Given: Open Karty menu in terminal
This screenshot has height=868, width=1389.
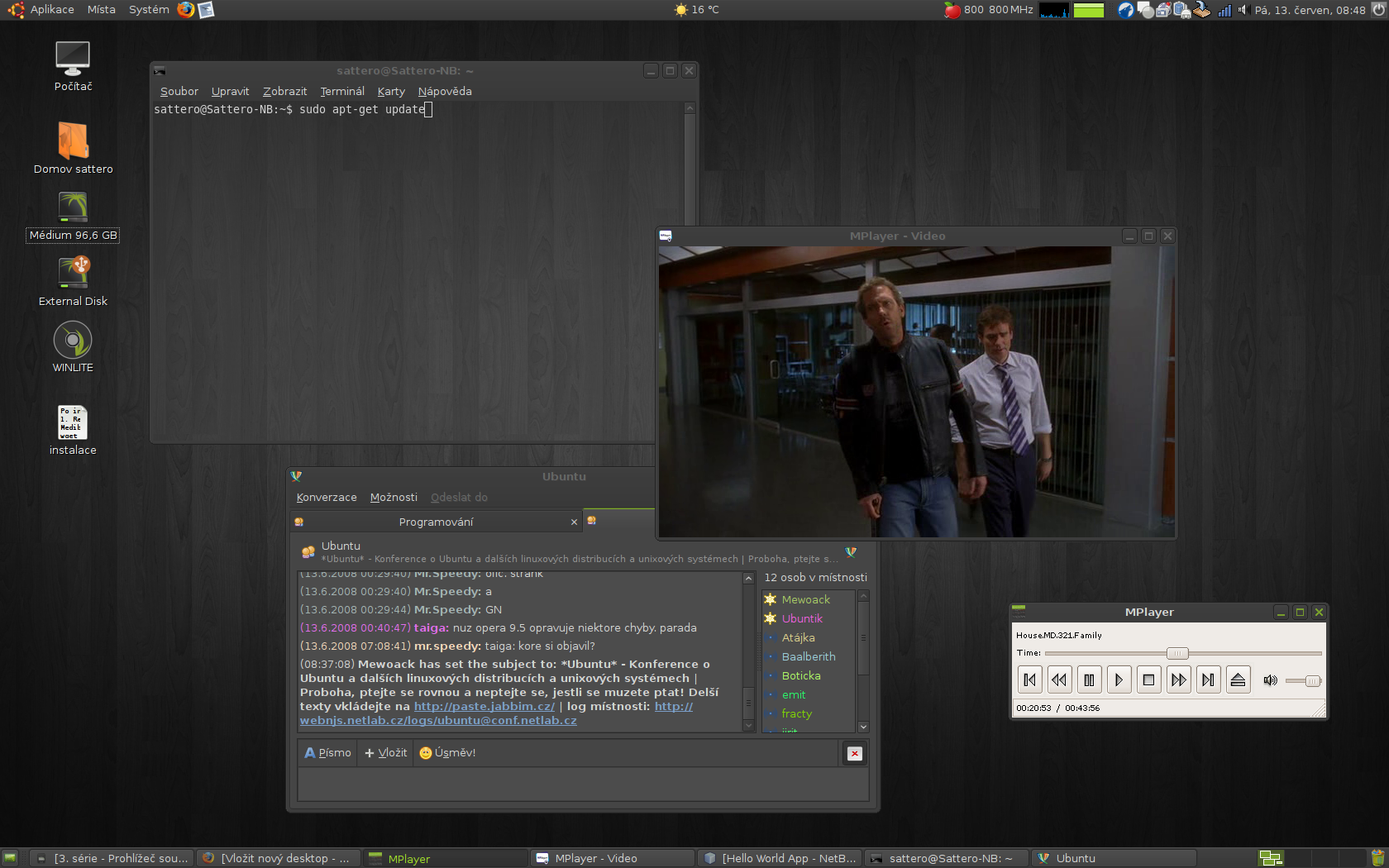Looking at the screenshot, I should [391, 91].
